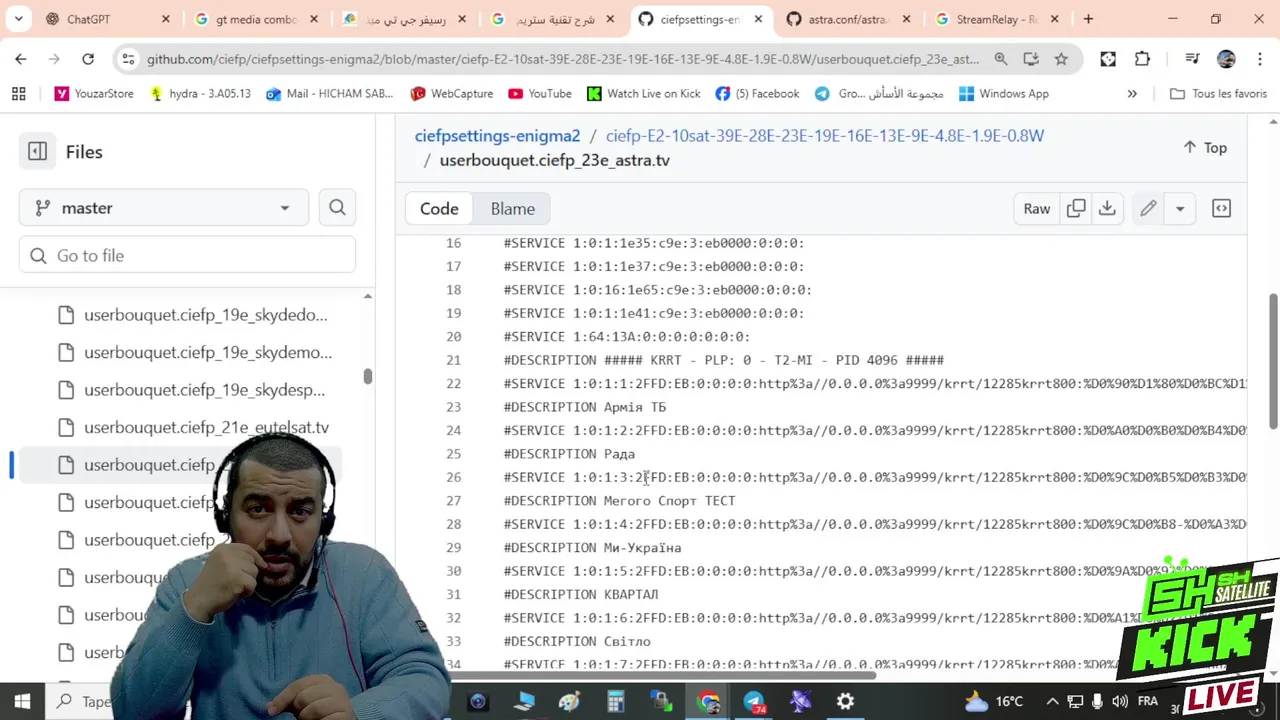
Task: Open a new browser tab
Action: [x=1088, y=19]
